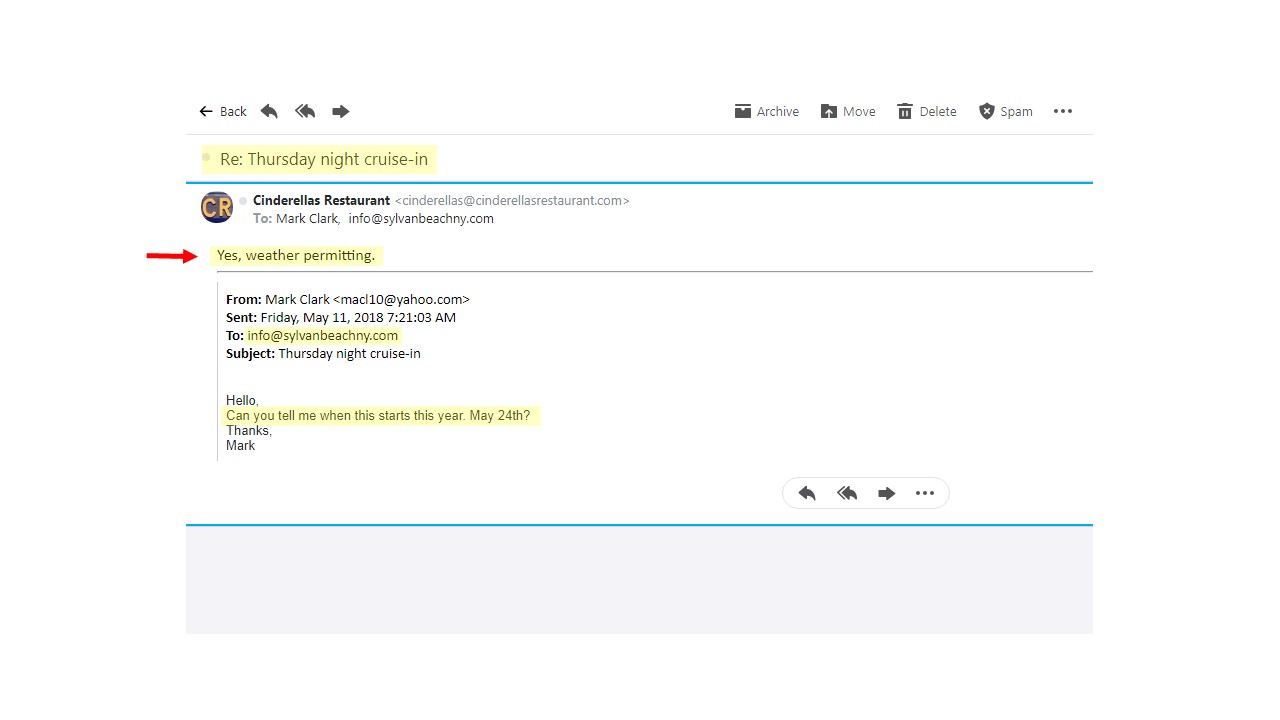This screenshot has height=720, width=1280.
Task: Click the reply icon below the message
Action: coord(807,493)
